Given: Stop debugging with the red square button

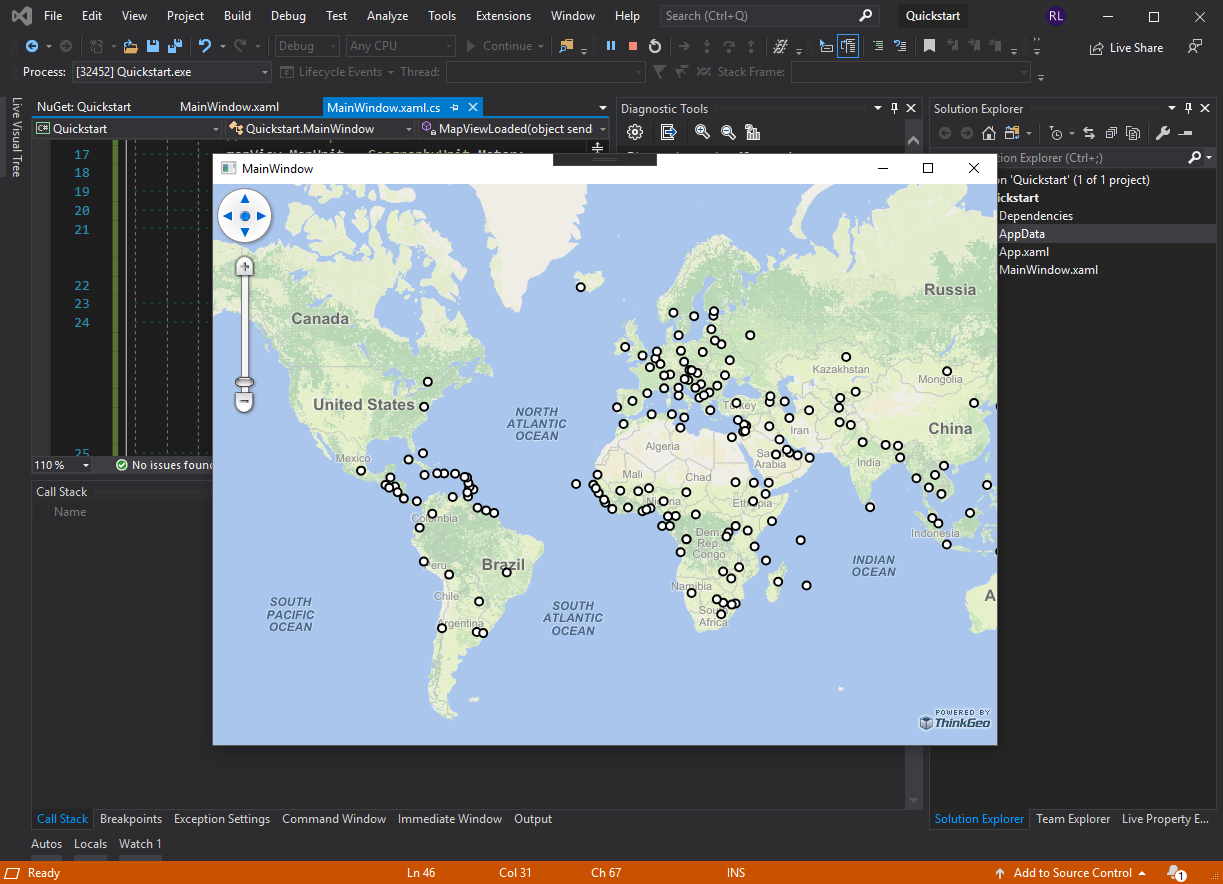Looking at the screenshot, I should (x=633, y=46).
